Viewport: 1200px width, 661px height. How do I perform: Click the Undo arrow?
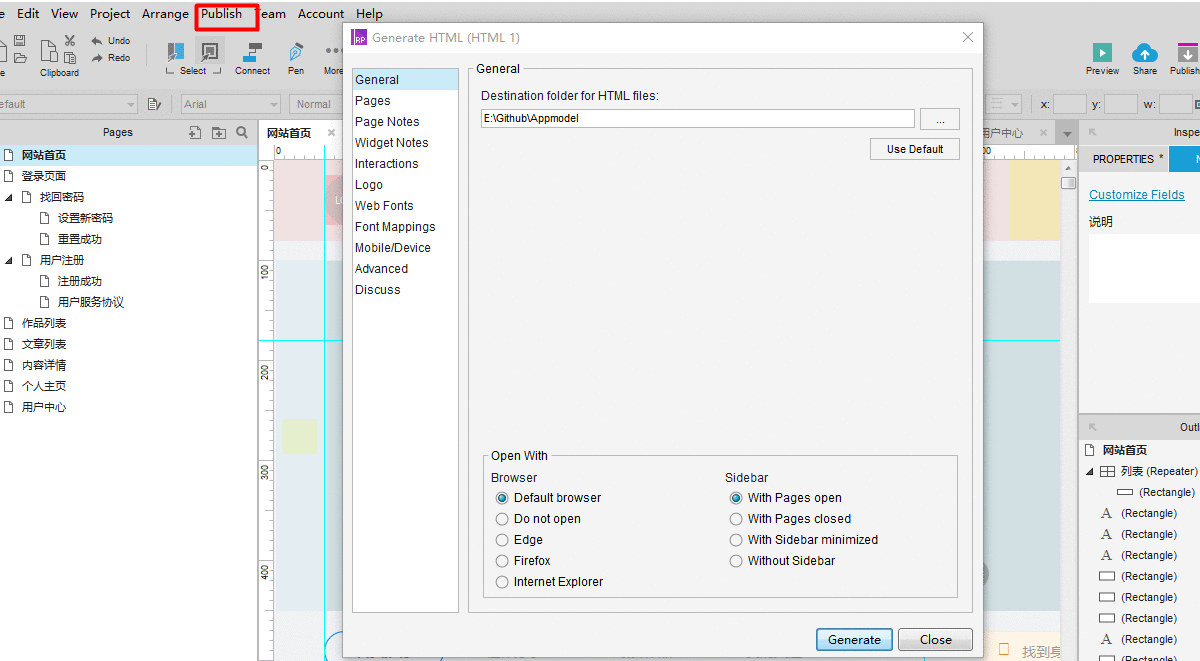(x=97, y=41)
